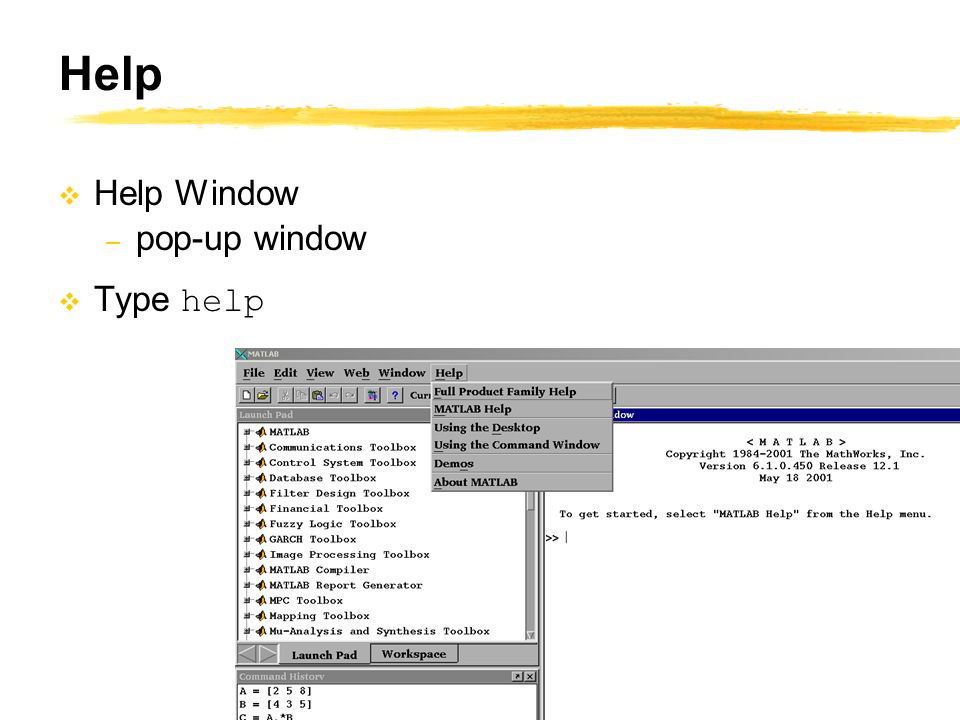Click the MATLAB logo icon beside GARCH Toolbox
The image size is (960, 720).
pos(261,539)
